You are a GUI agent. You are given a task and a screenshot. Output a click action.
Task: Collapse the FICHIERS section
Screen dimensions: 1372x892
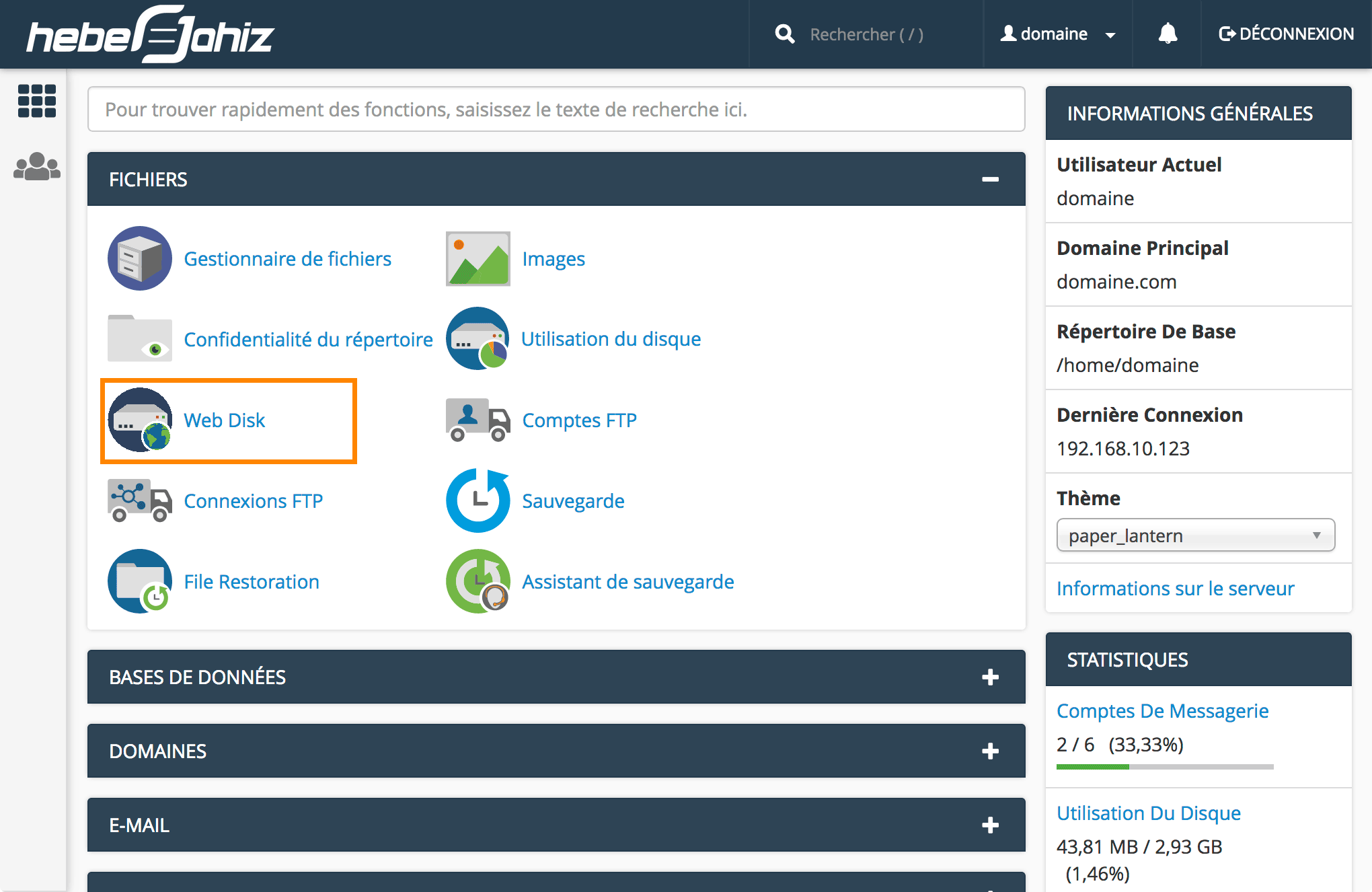tap(990, 179)
